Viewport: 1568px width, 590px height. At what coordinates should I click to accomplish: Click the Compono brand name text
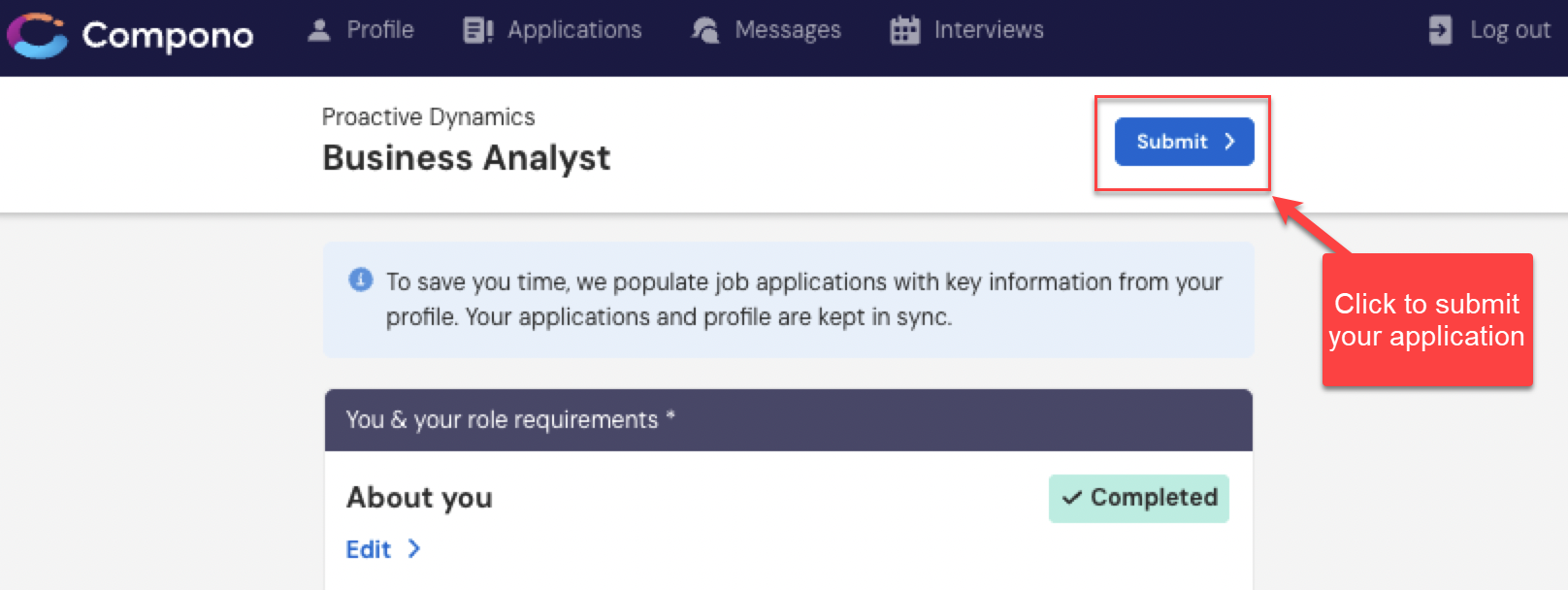(168, 36)
